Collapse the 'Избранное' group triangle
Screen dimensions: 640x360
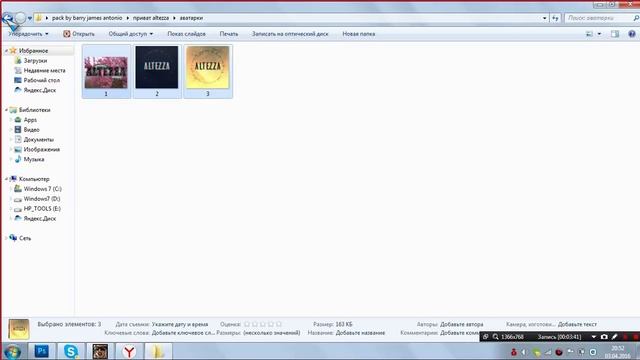click(x=6, y=51)
